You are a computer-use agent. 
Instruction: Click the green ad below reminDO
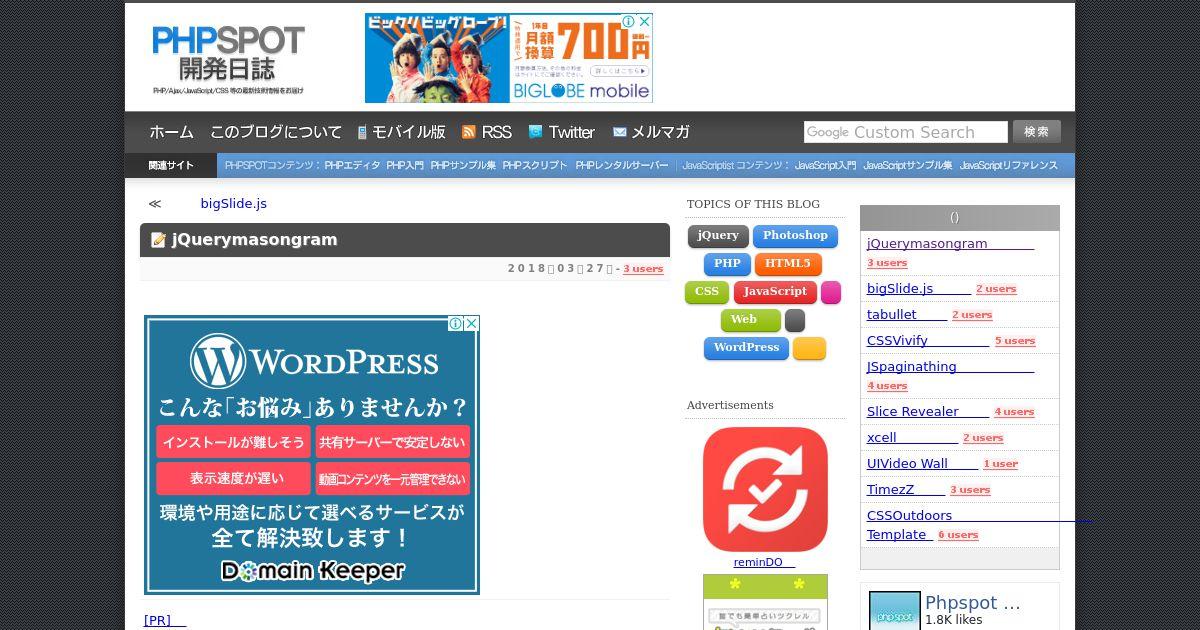point(765,602)
